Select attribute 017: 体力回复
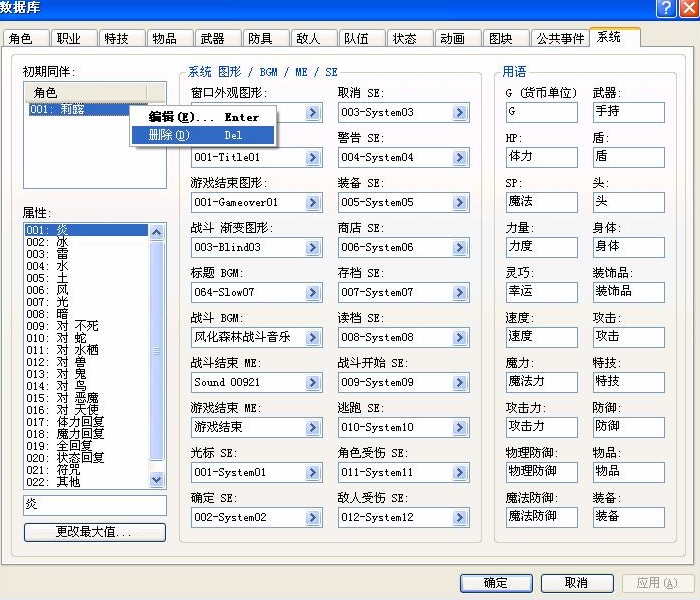Viewport: 700px width, 600px height. [x=86, y=422]
